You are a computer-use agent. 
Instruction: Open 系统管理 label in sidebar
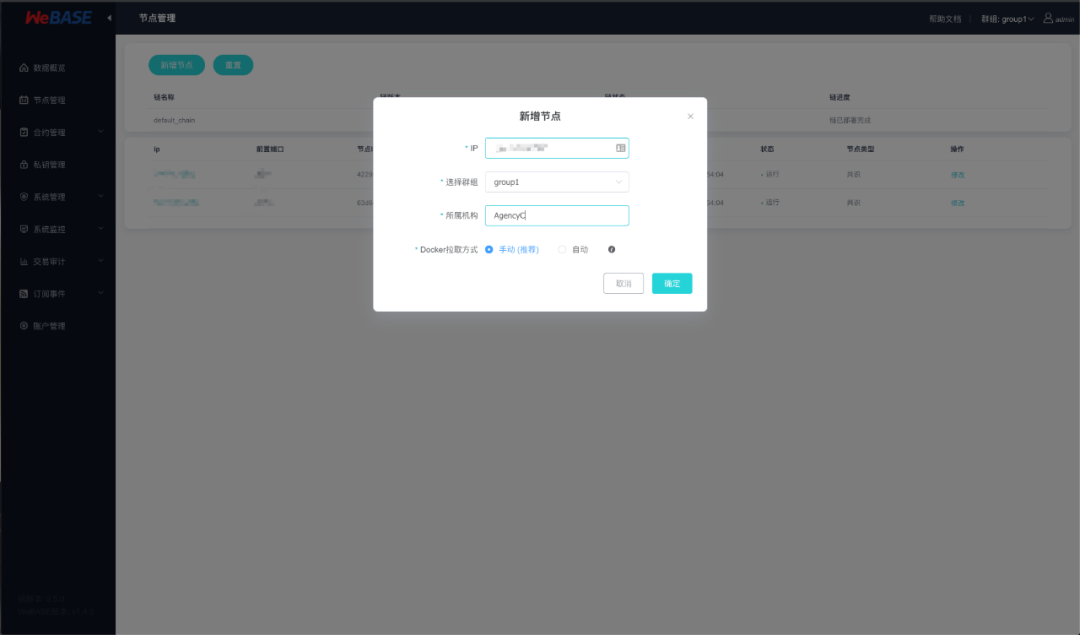(49, 197)
